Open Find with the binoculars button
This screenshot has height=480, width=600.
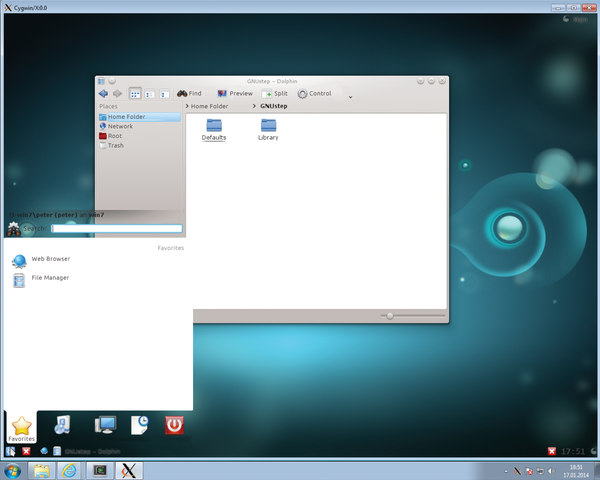click(x=189, y=93)
